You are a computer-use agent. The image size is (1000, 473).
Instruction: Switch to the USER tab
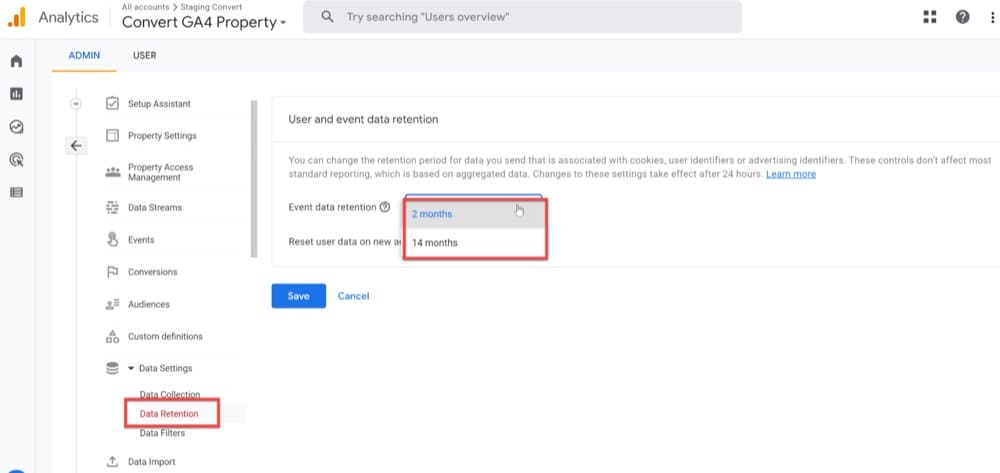click(x=145, y=55)
